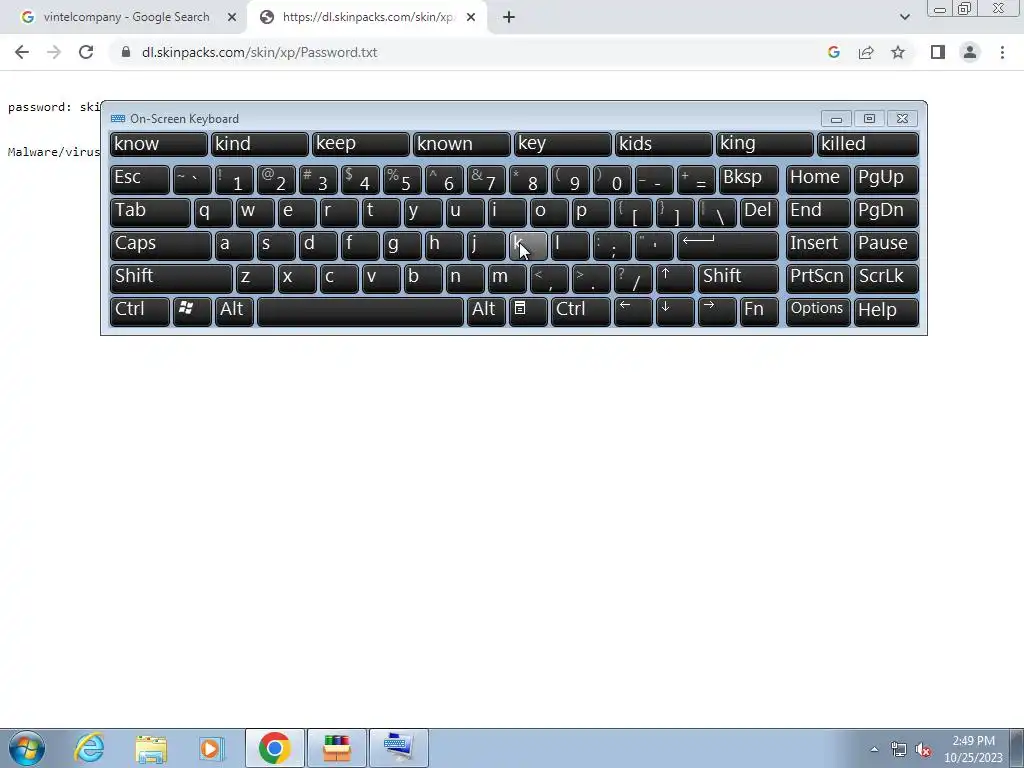Viewport: 1024px width, 768px height.
Task: Choose the 'known' word suggestion
Action: (461, 144)
